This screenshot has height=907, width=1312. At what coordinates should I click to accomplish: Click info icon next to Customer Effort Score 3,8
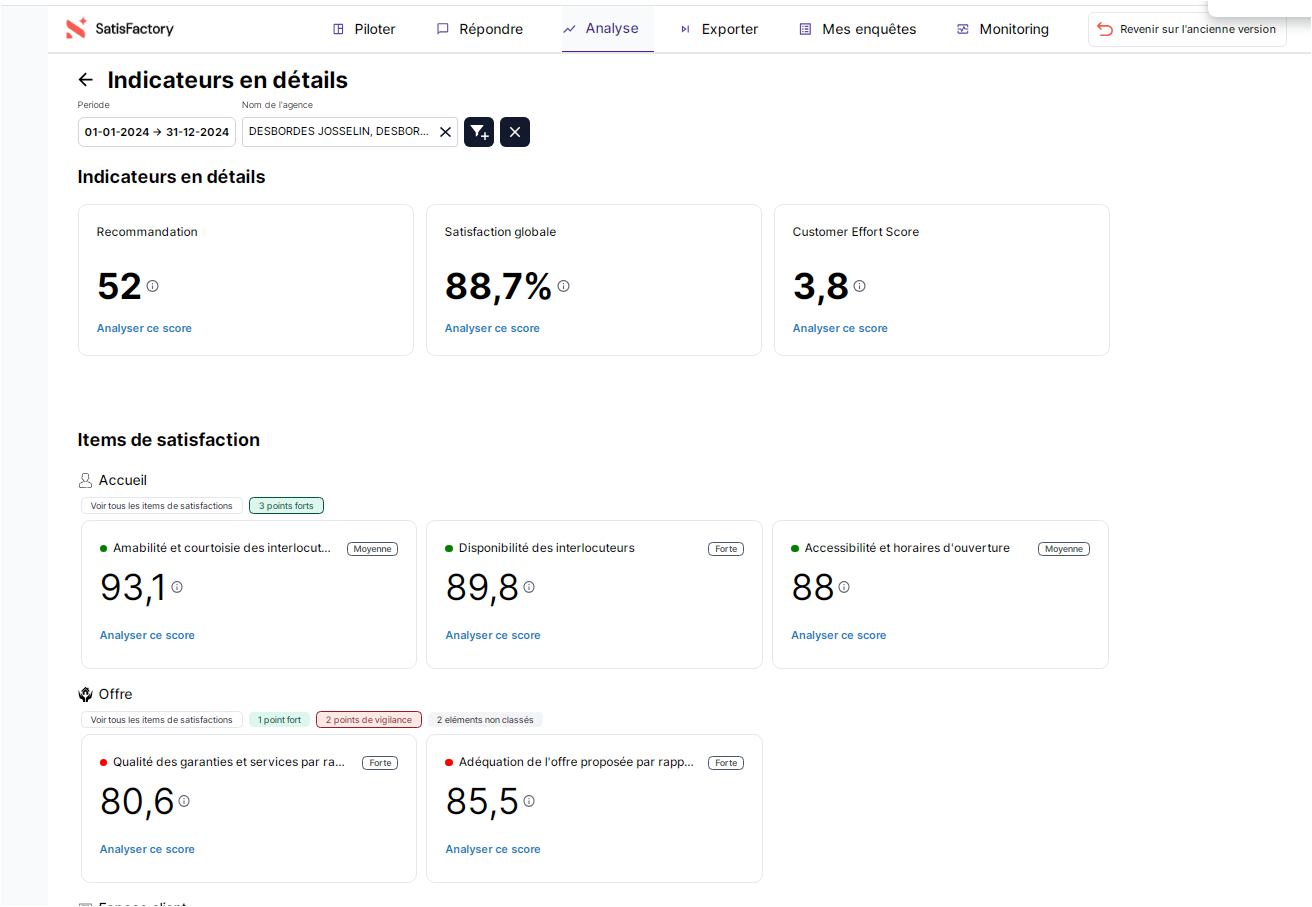[x=860, y=286]
